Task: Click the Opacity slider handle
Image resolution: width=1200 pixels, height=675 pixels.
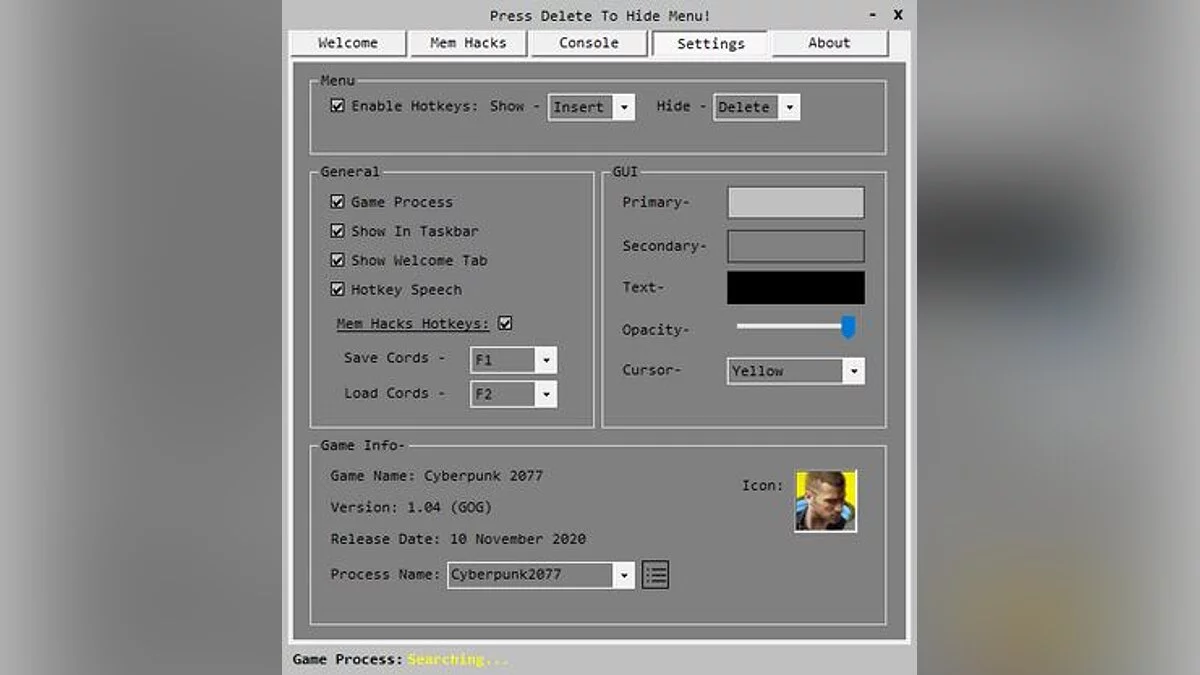Action: coord(848,327)
